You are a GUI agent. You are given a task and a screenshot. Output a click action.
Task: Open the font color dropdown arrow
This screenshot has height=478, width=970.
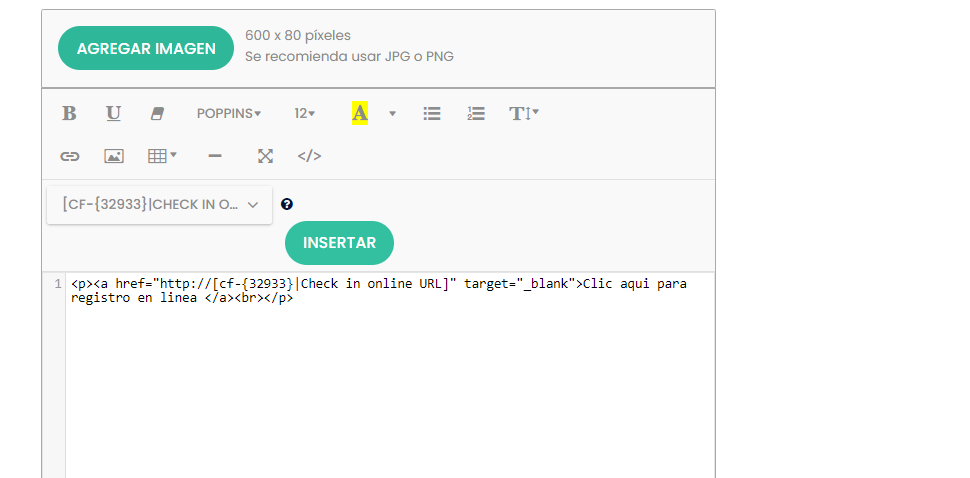392,114
